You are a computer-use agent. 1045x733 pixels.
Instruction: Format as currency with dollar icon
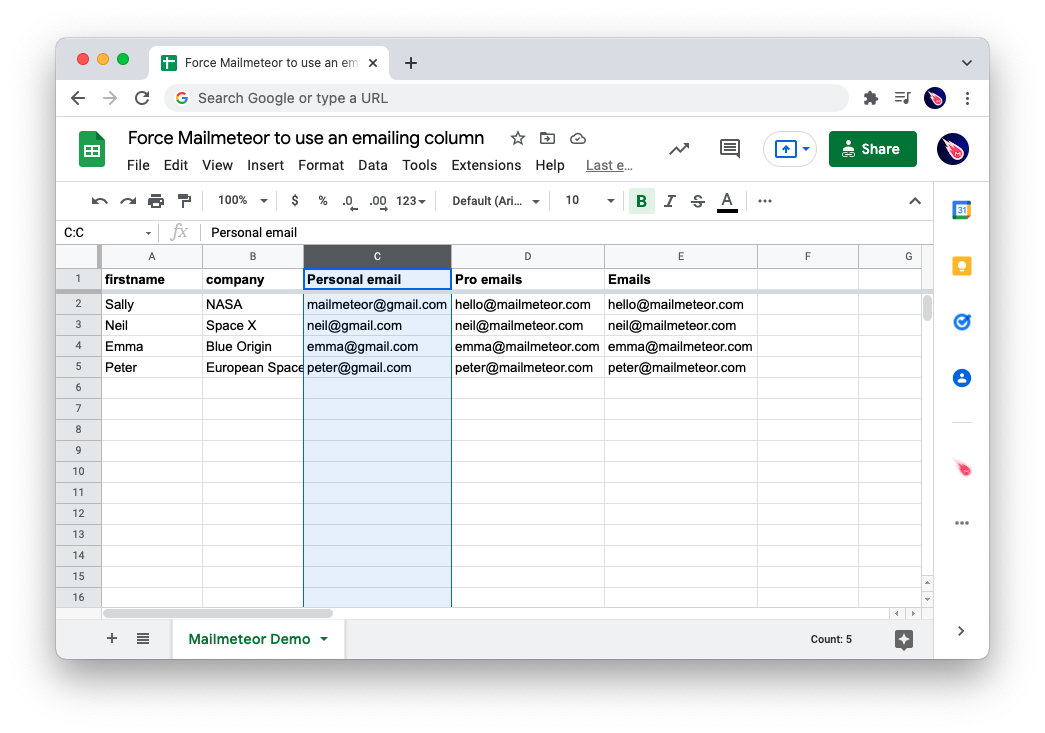[x=295, y=201]
